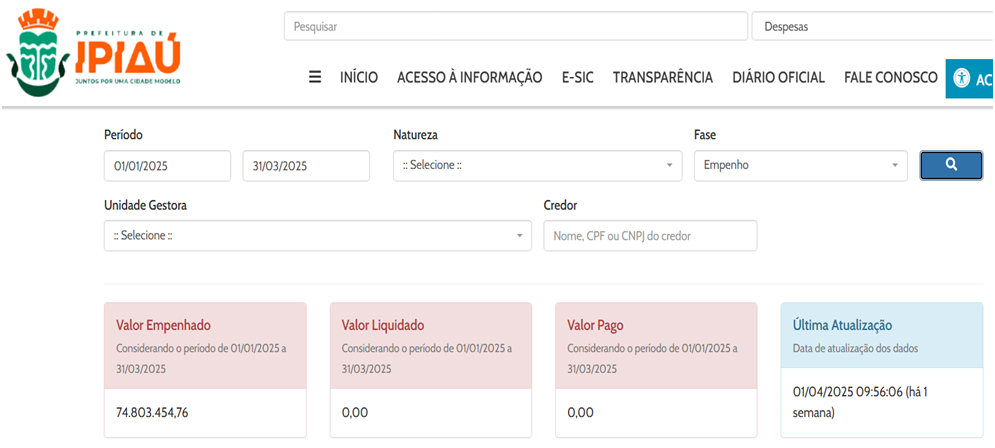Go to the INÍCIO menu item
The width and height of the screenshot is (995, 448).
359,77
